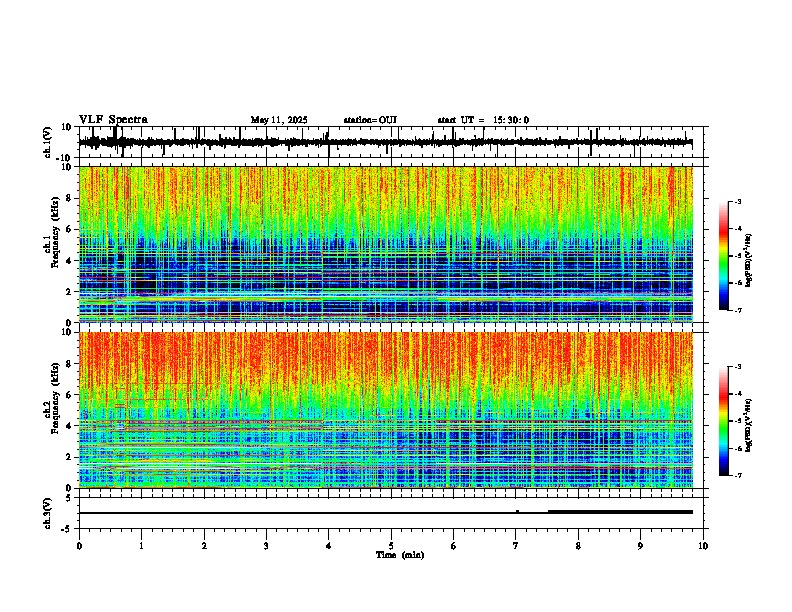The height and width of the screenshot is (612, 792).
Task: Click the "VLF Spectra" plot title
Action: coord(113,119)
